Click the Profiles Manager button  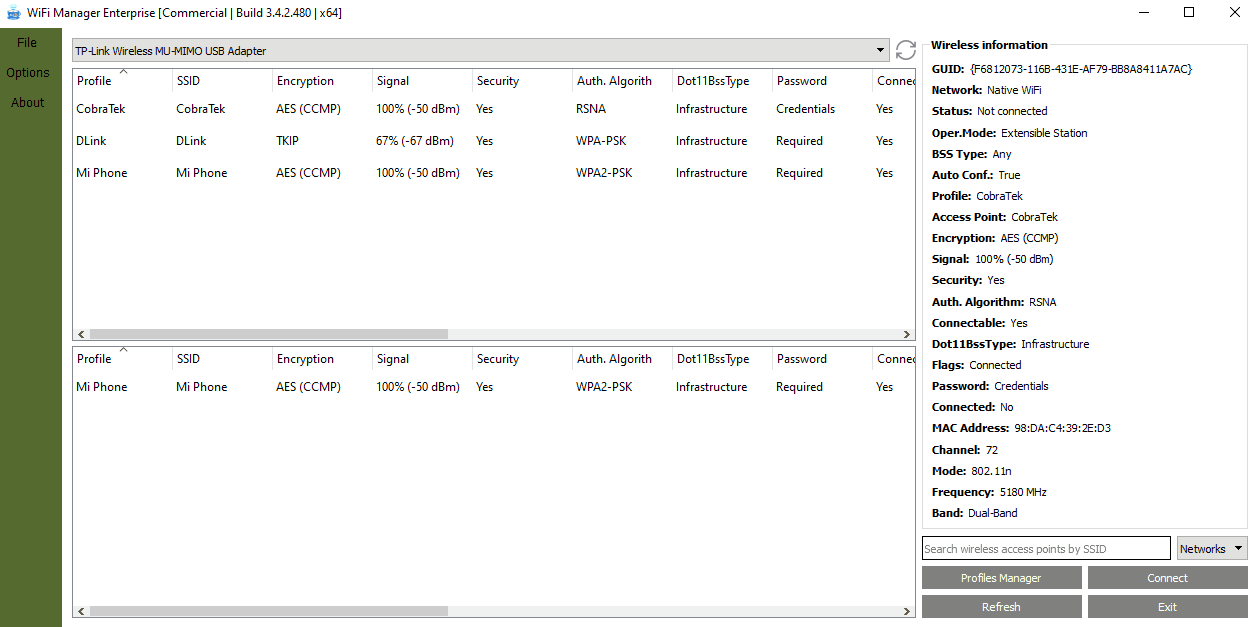pyautogui.click(x=1001, y=578)
